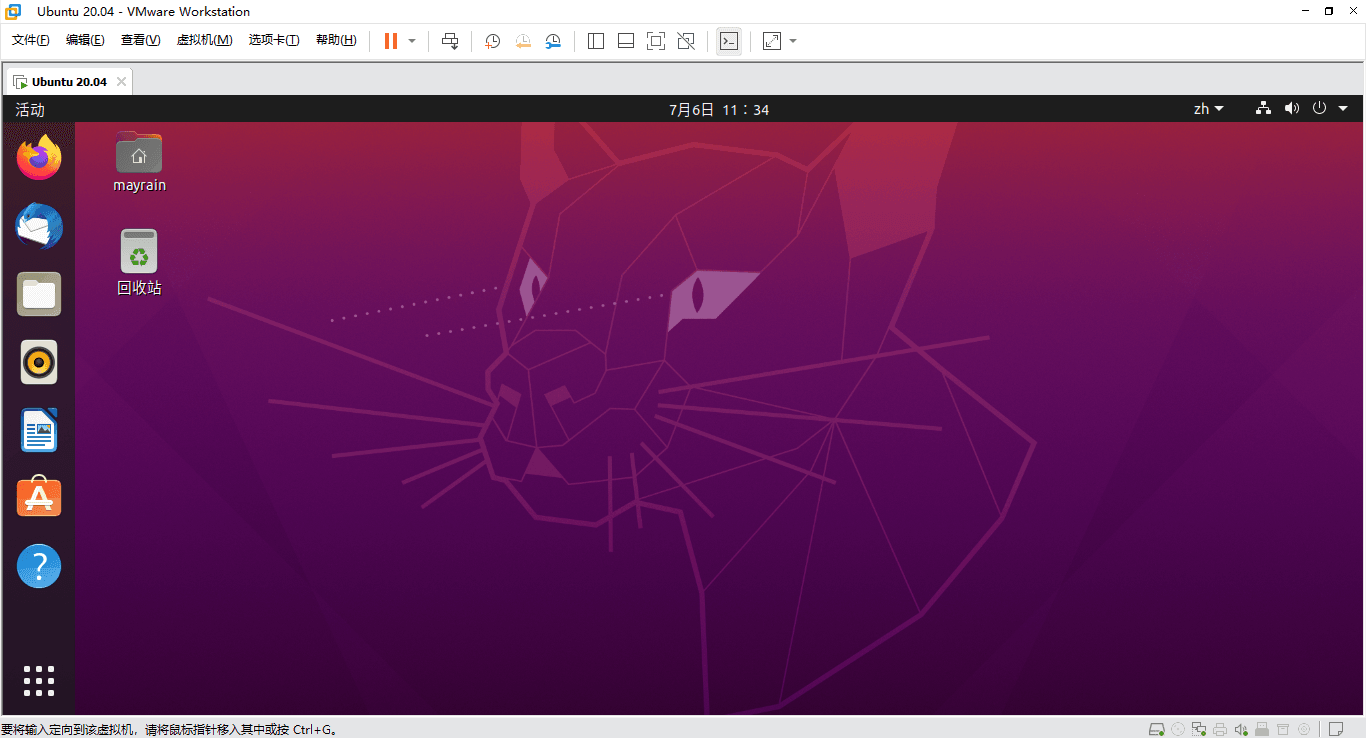Image resolution: width=1366 pixels, height=738 pixels.
Task: Open the 虚拟机(M) menu
Action: [x=204, y=40]
